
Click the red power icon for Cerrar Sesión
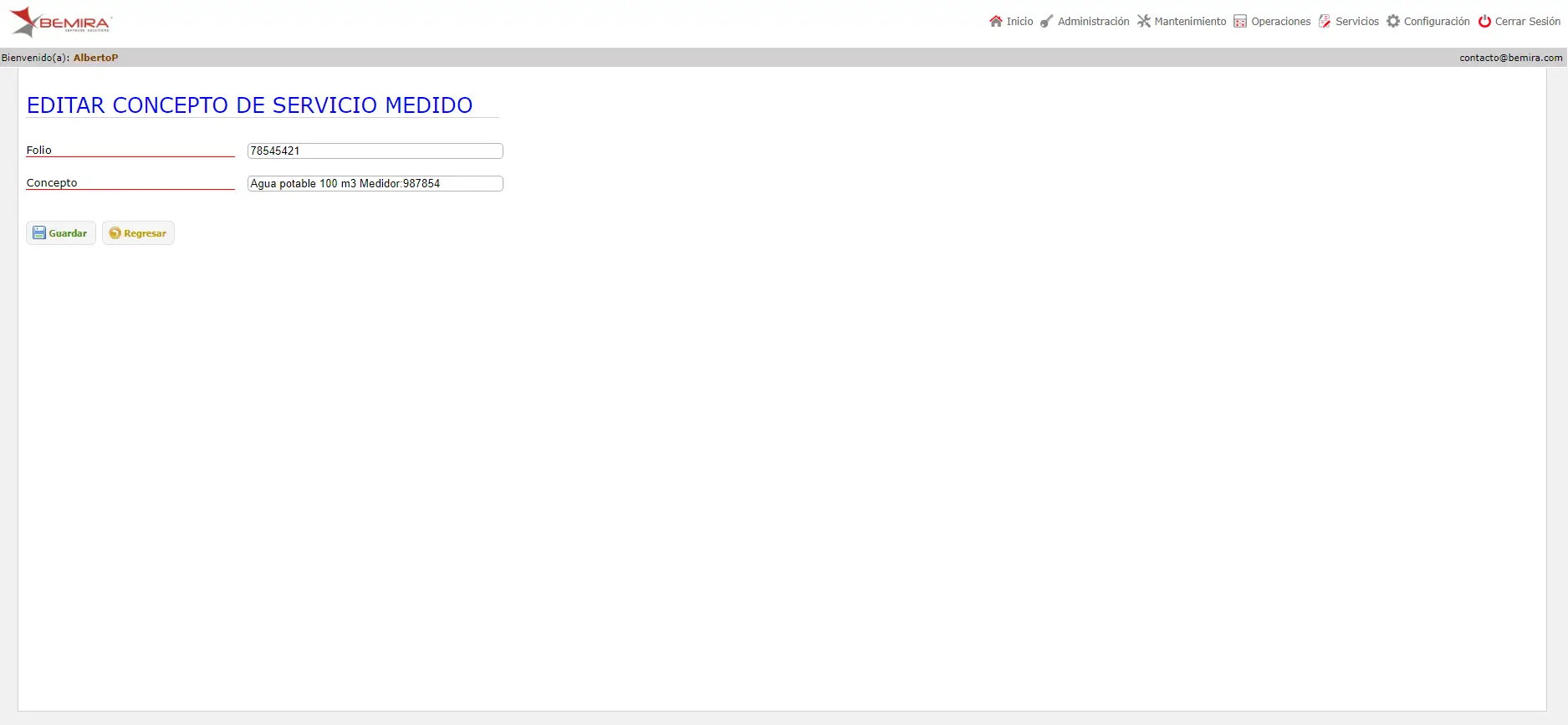point(1484,22)
